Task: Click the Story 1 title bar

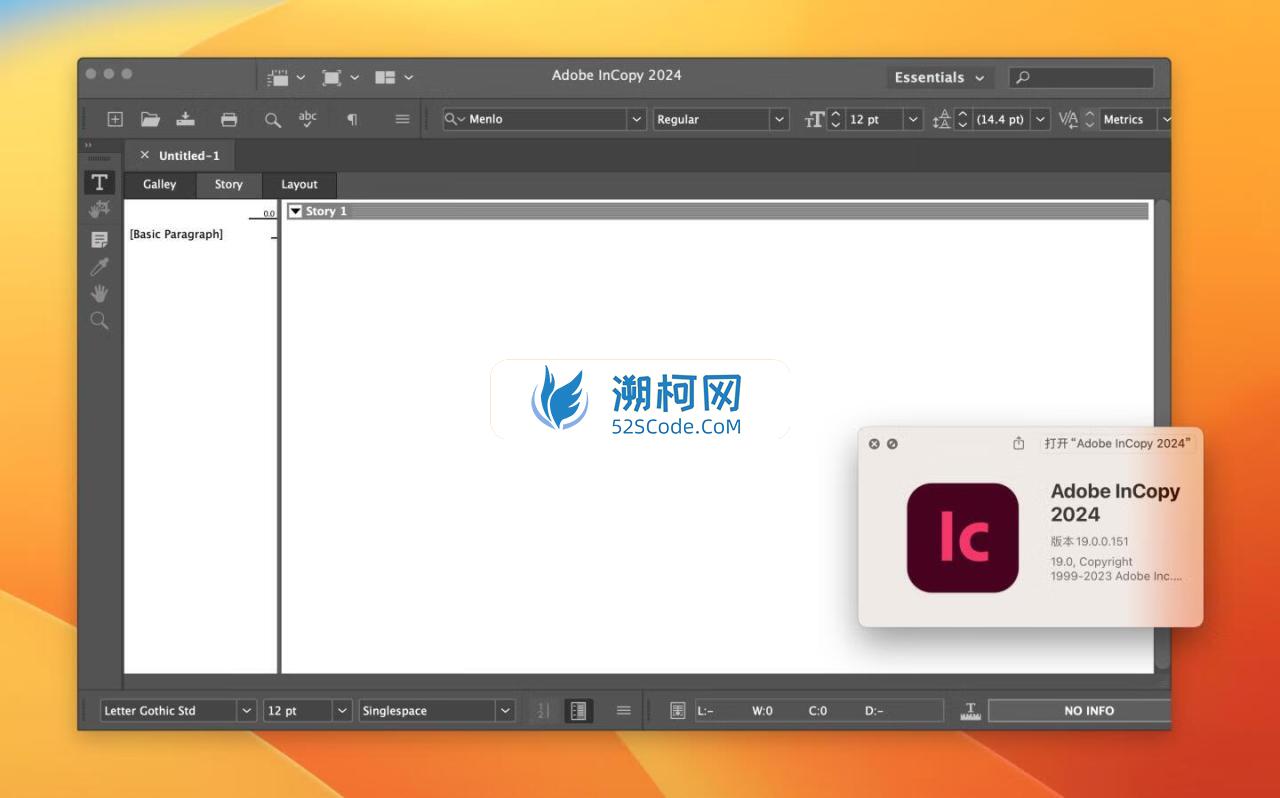Action: pos(717,211)
